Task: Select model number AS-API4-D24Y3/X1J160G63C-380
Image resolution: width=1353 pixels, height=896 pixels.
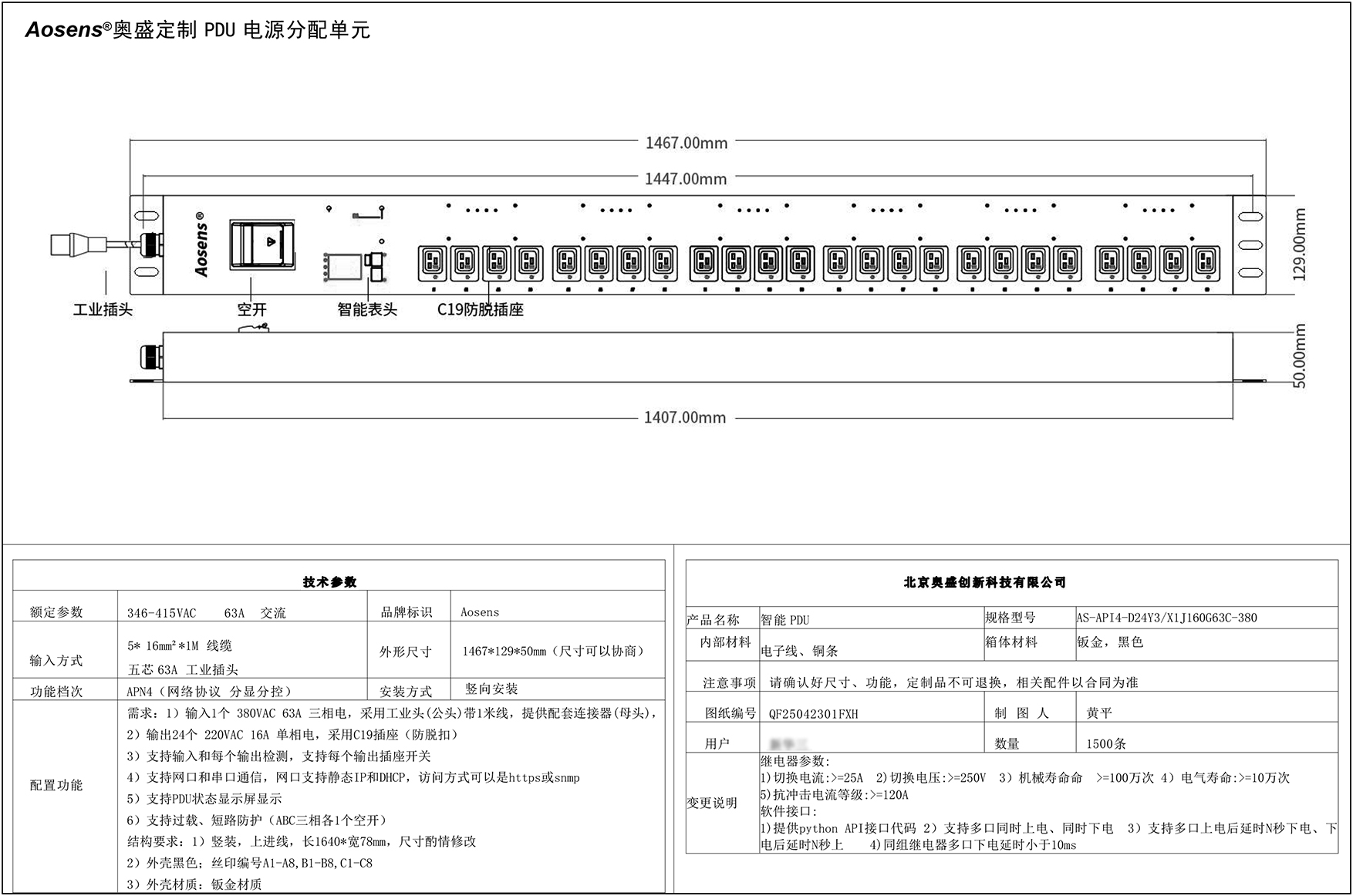Action: (x=1166, y=618)
